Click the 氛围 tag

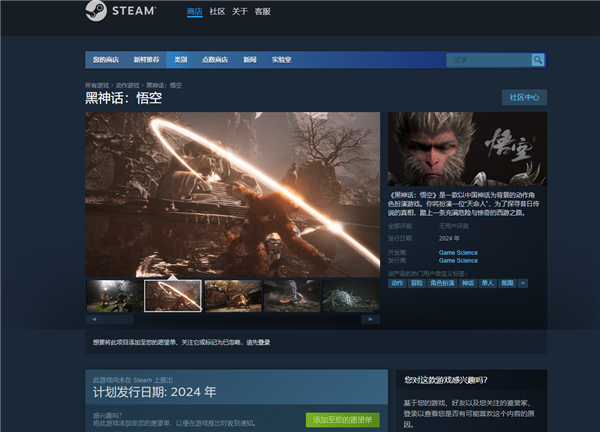click(x=507, y=283)
